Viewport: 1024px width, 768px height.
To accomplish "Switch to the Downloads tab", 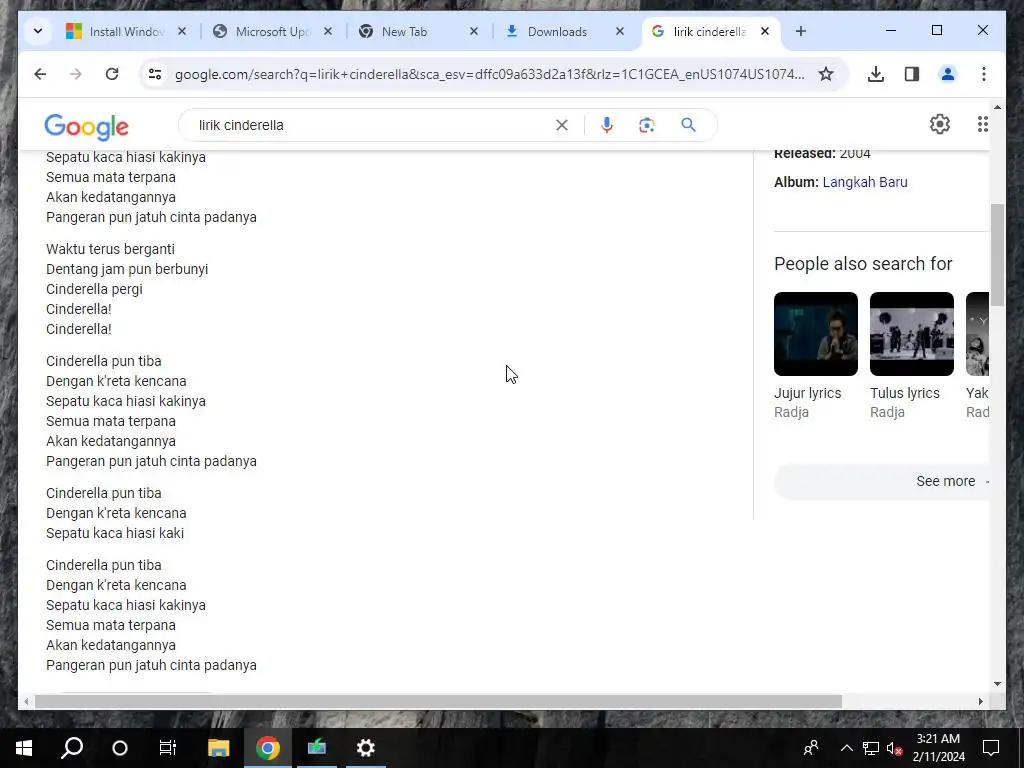I will pos(565,31).
